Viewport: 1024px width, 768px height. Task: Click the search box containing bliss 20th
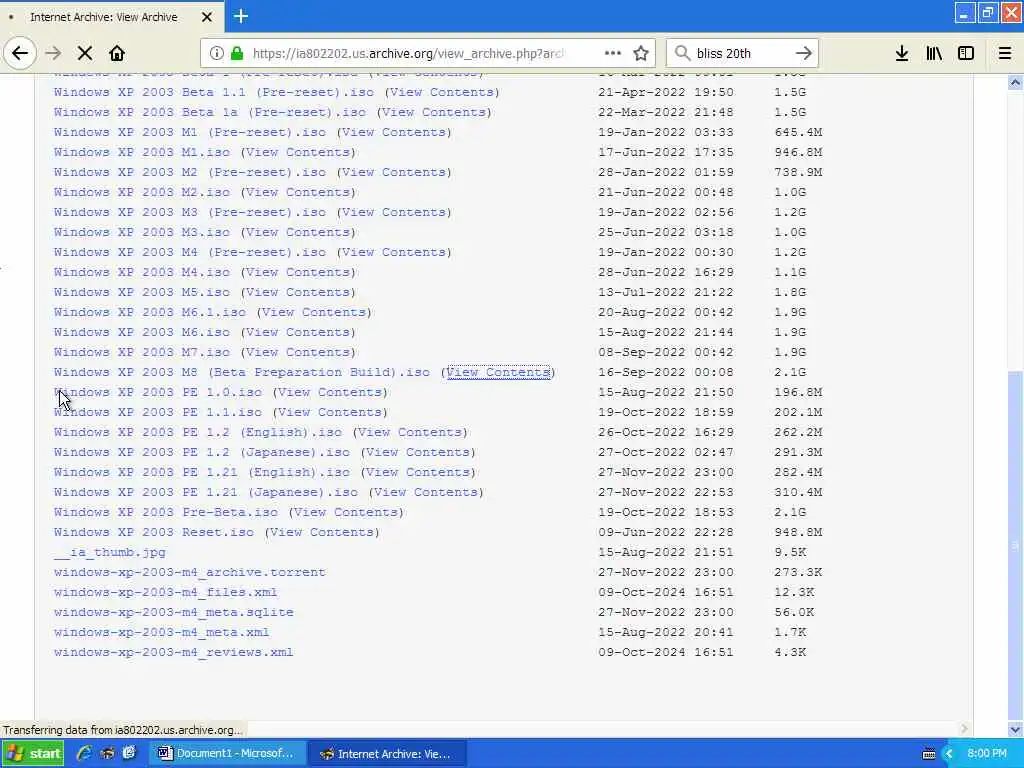click(x=741, y=53)
